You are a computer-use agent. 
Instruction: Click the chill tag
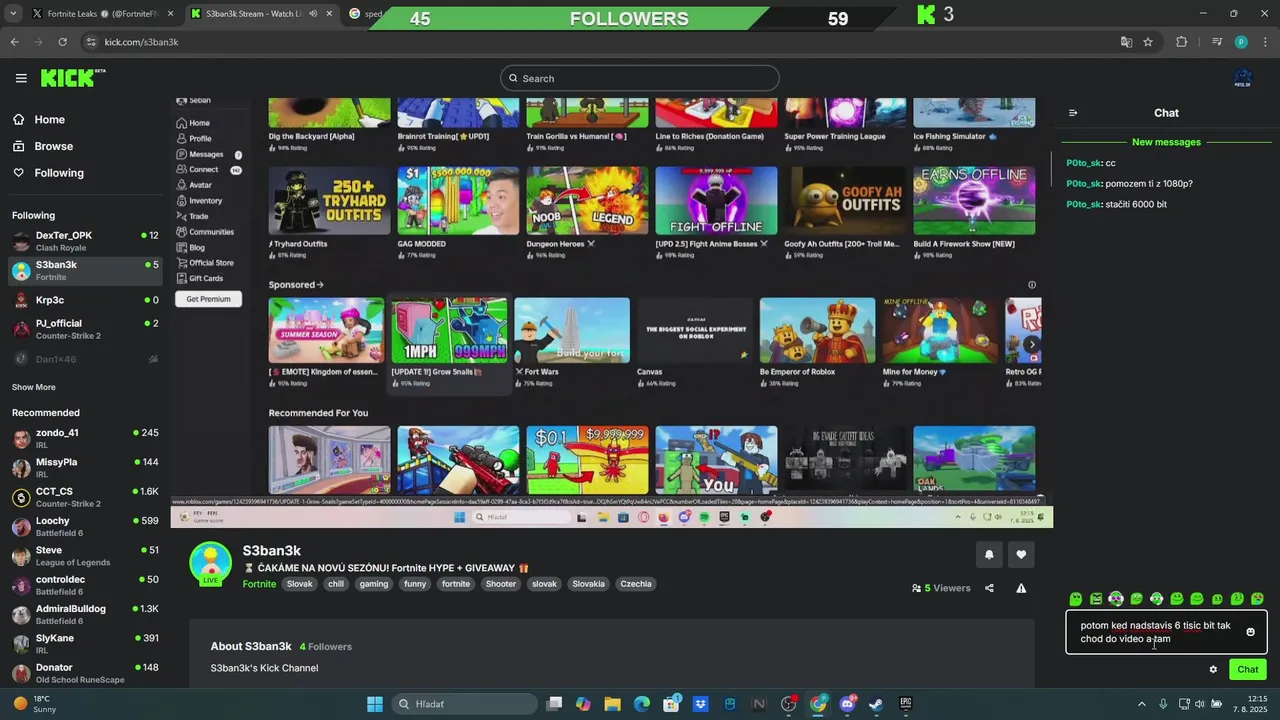click(x=336, y=584)
